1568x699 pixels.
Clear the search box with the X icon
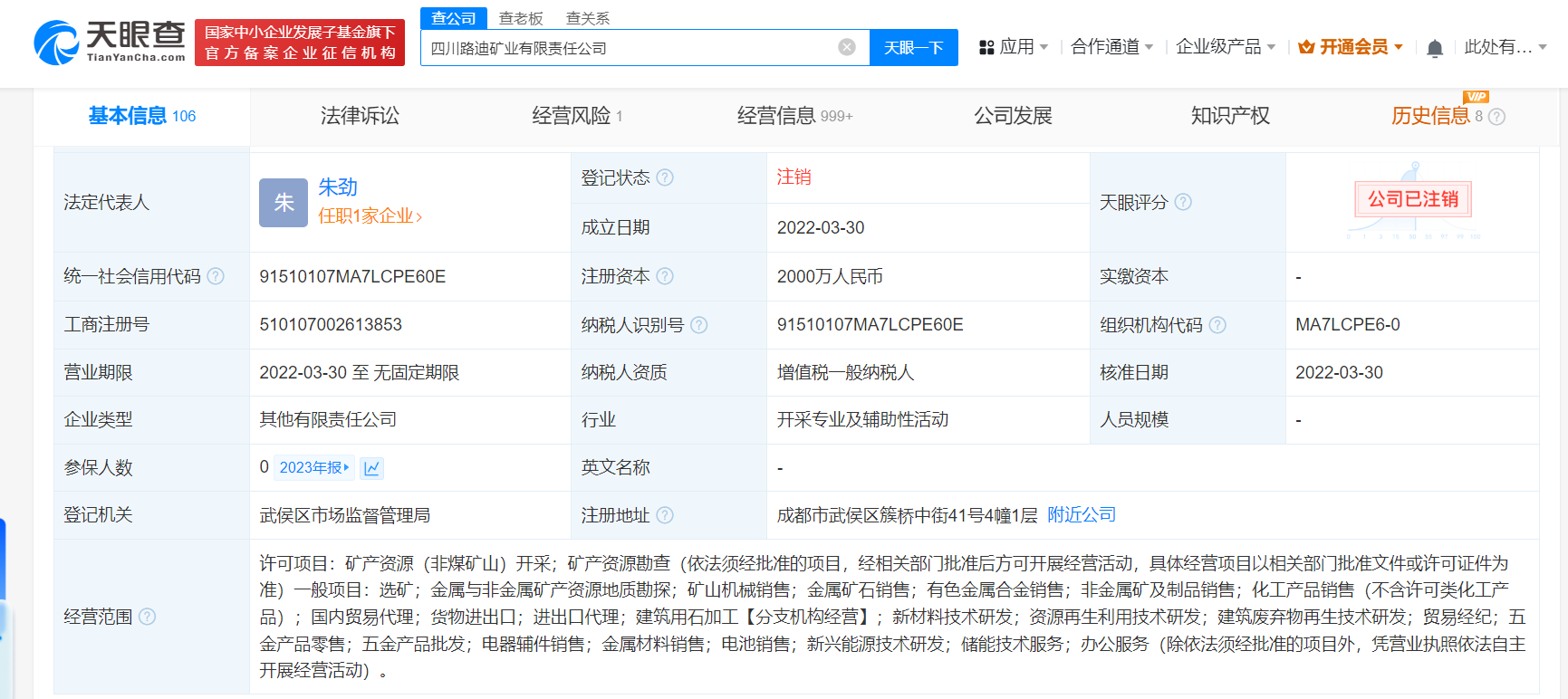847,47
